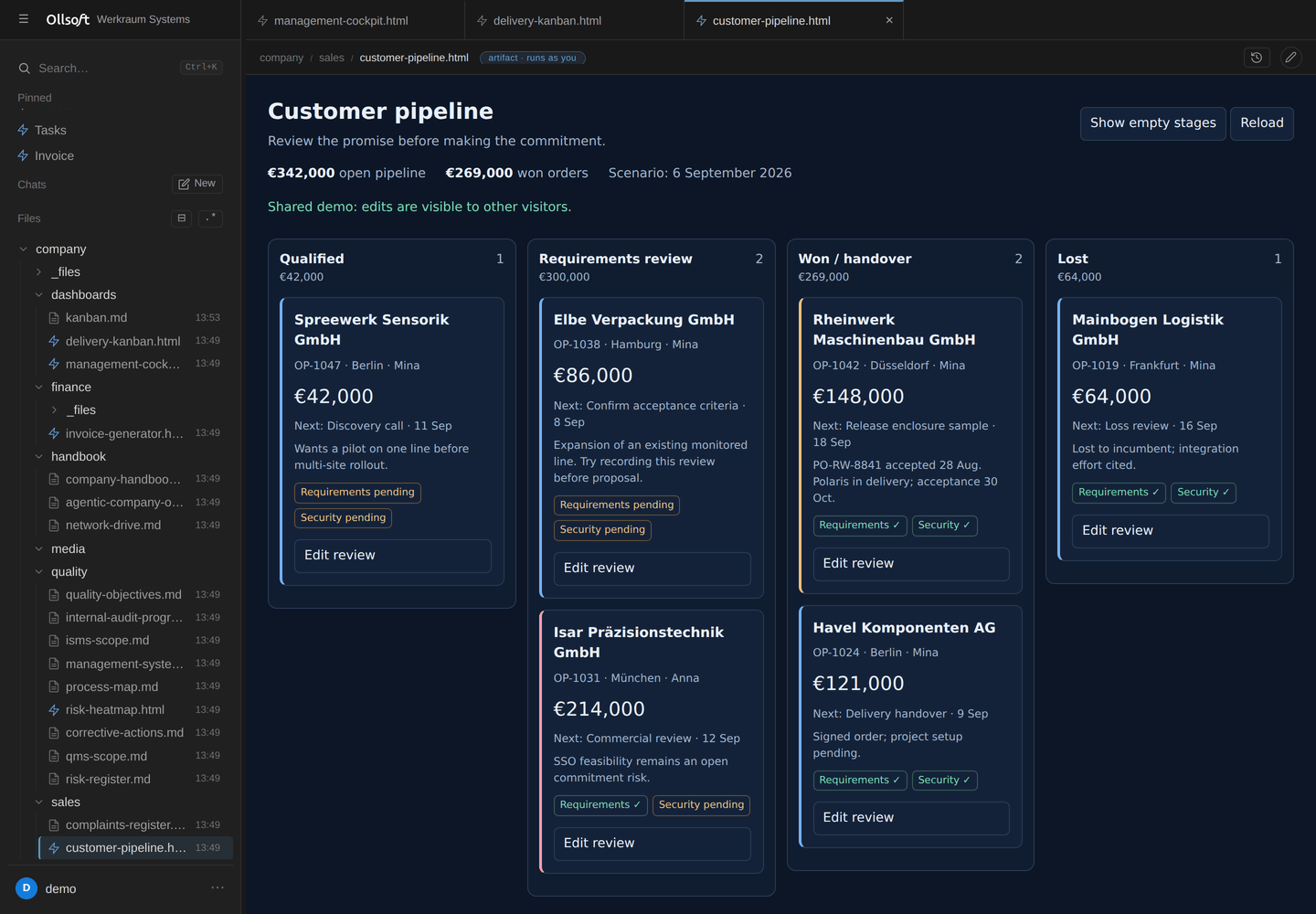Click the risk-heatmap.html artifact icon
Image resolution: width=1316 pixels, height=914 pixels.
pyautogui.click(x=54, y=710)
